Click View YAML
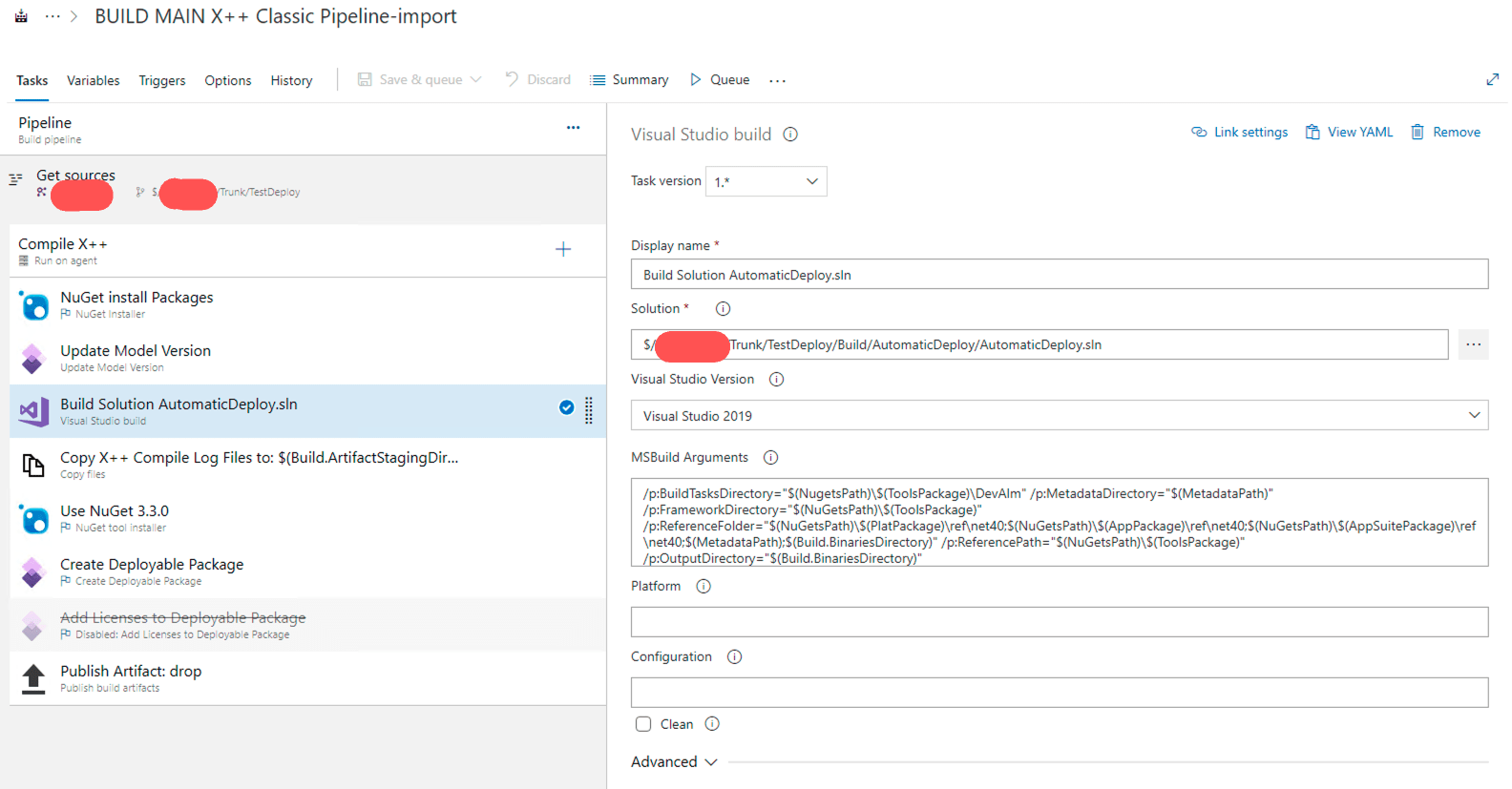The height and width of the screenshot is (789, 1512). tap(1350, 132)
